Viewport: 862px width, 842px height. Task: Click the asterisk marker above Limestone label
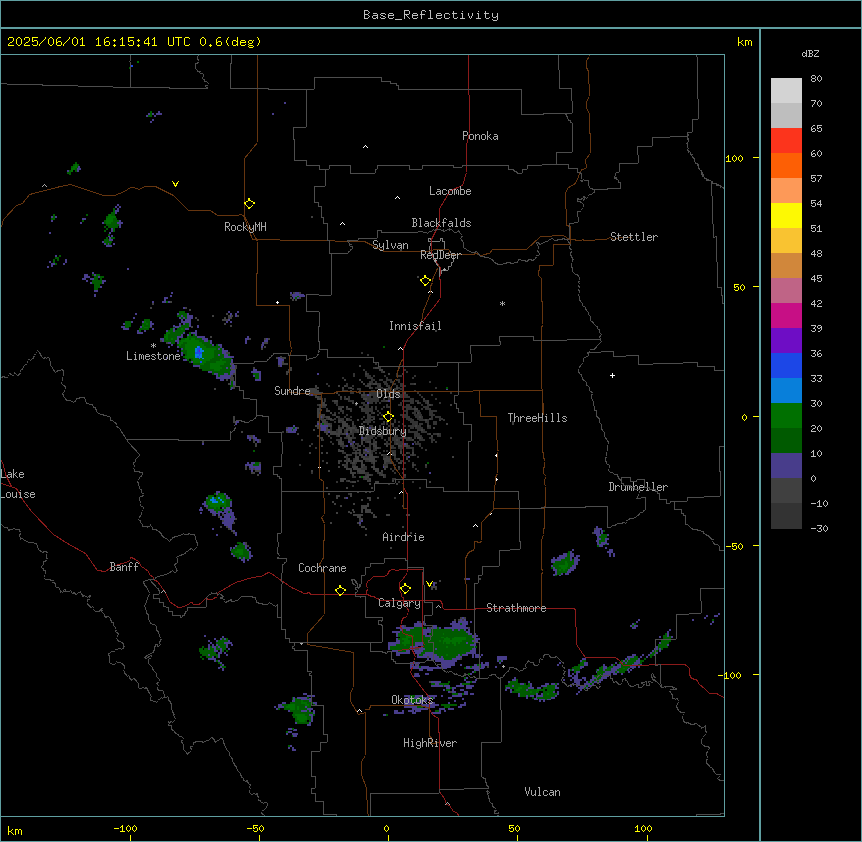(x=153, y=346)
